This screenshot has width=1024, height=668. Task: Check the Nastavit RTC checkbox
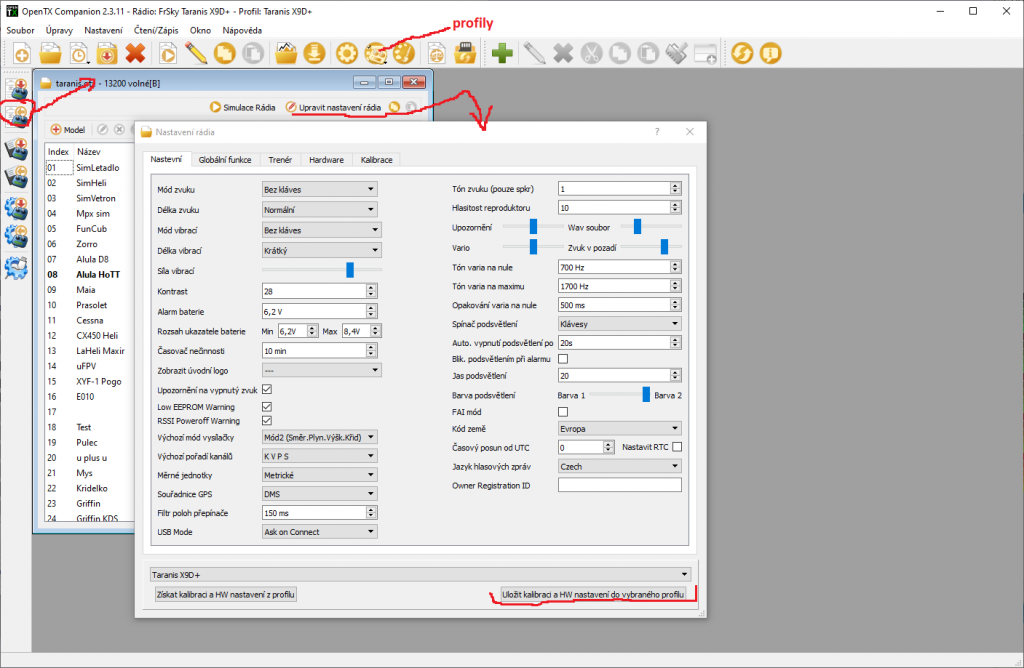click(677, 447)
